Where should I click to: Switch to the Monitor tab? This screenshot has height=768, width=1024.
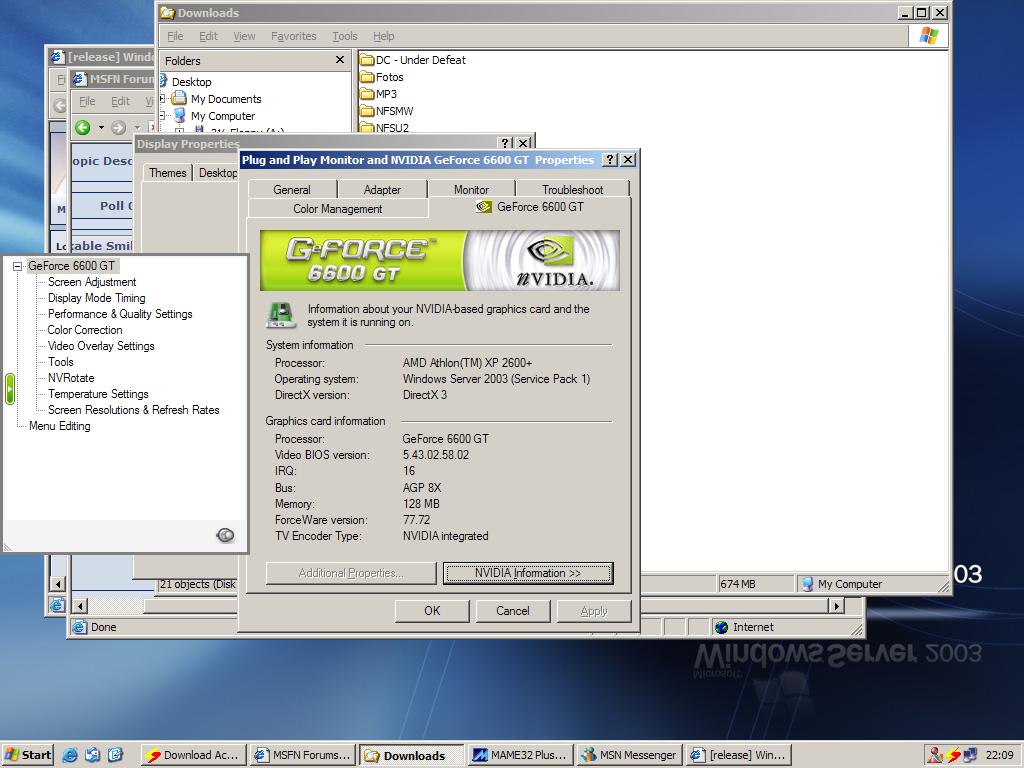click(472, 189)
